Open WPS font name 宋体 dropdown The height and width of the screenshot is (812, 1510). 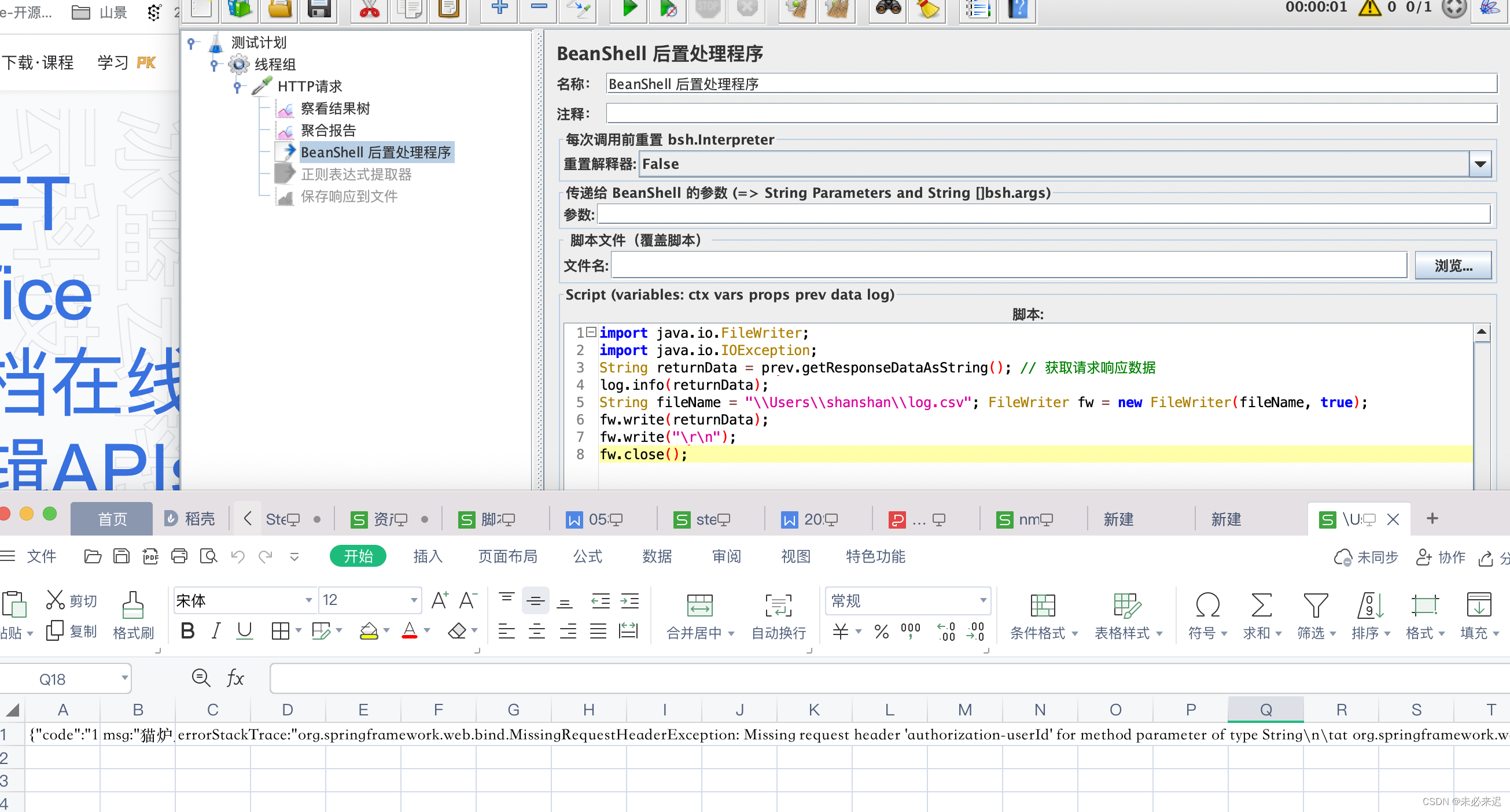click(x=308, y=600)
